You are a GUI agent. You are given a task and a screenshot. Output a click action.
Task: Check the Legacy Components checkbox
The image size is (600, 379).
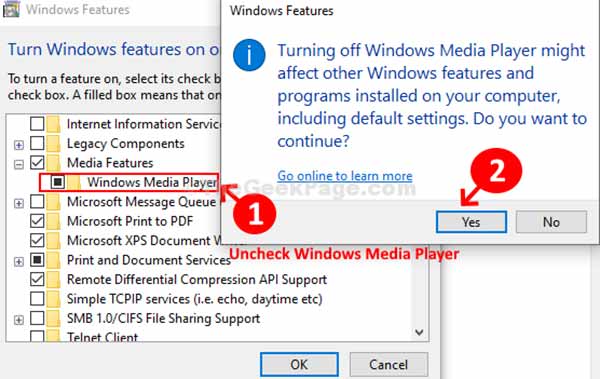37,143
